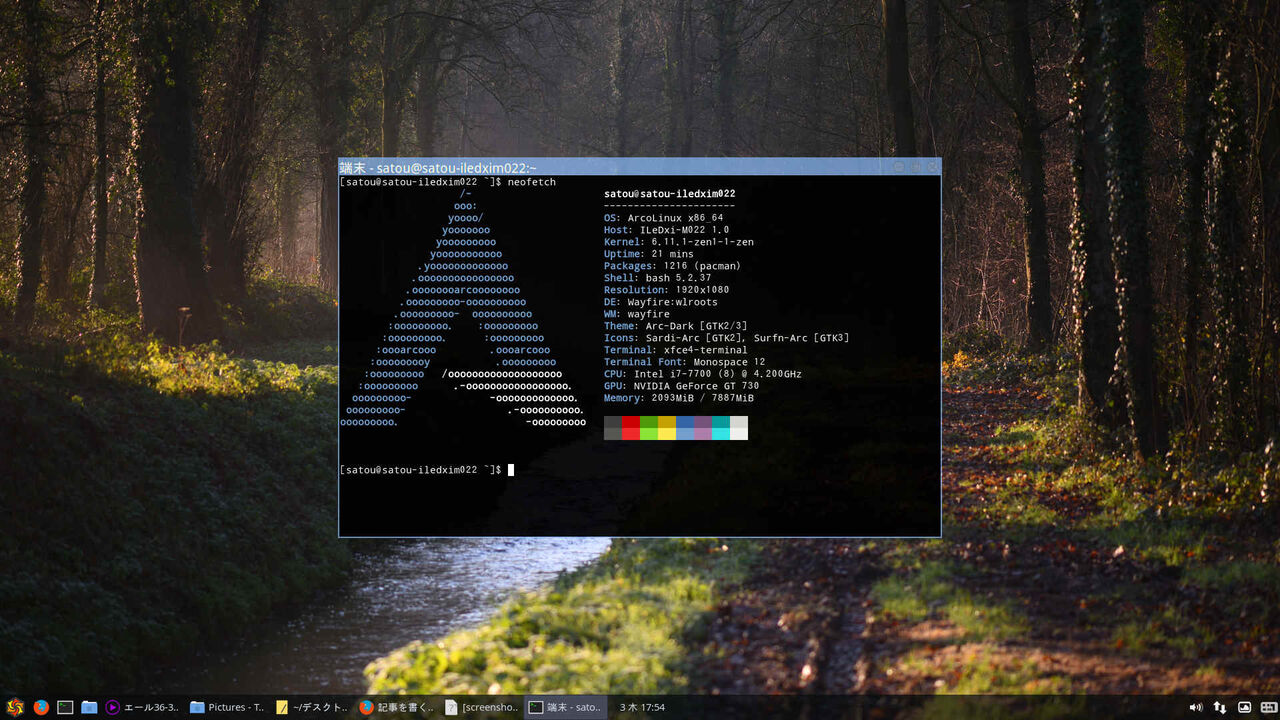Open the file manager from the taskbar
This screenshot has width=1280, height=720.
[89, 707]
